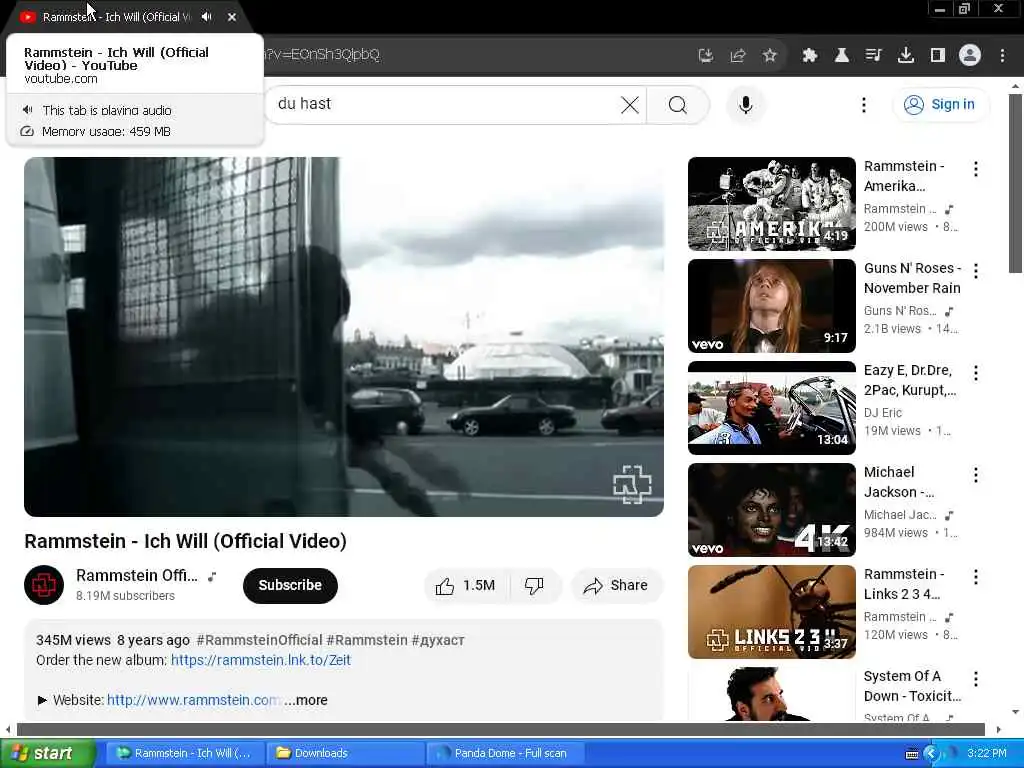Open the #духаст hashtag

coord(438,640)
